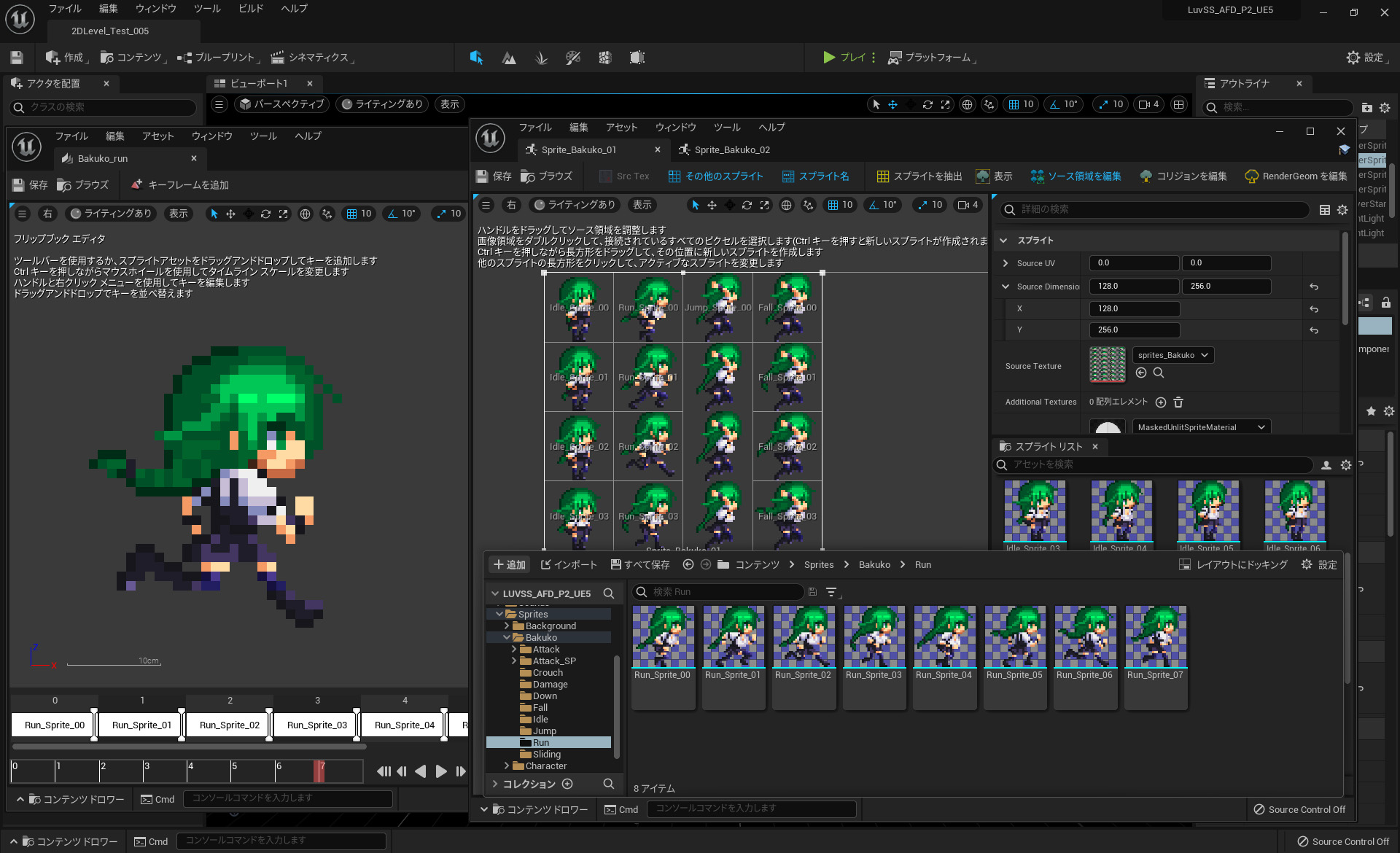Open content browser filter icon
This screenshot has height=853, width=1400.
(831, 592)
